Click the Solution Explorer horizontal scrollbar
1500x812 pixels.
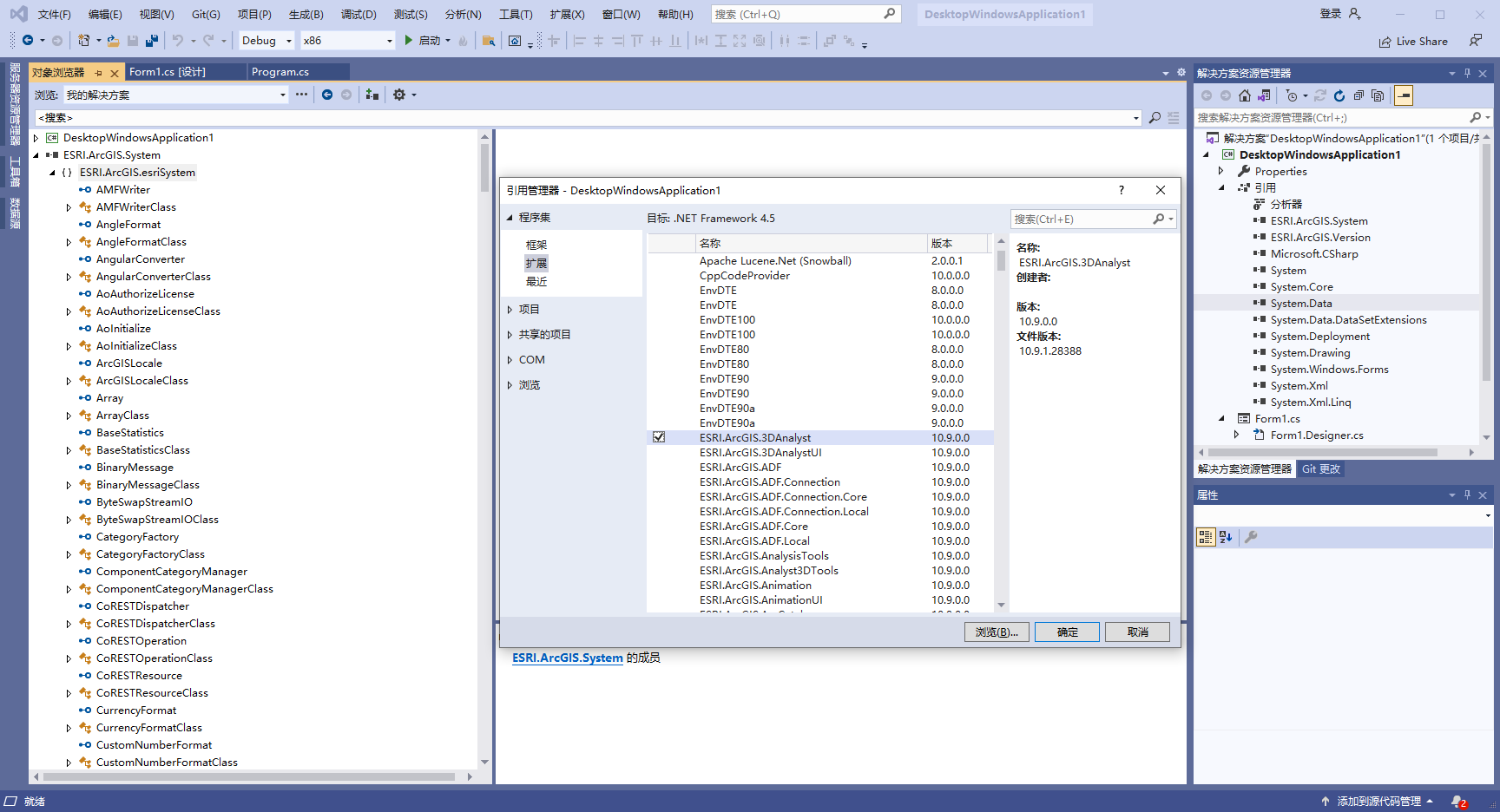pyautogui.click(x=1322, y=452)
